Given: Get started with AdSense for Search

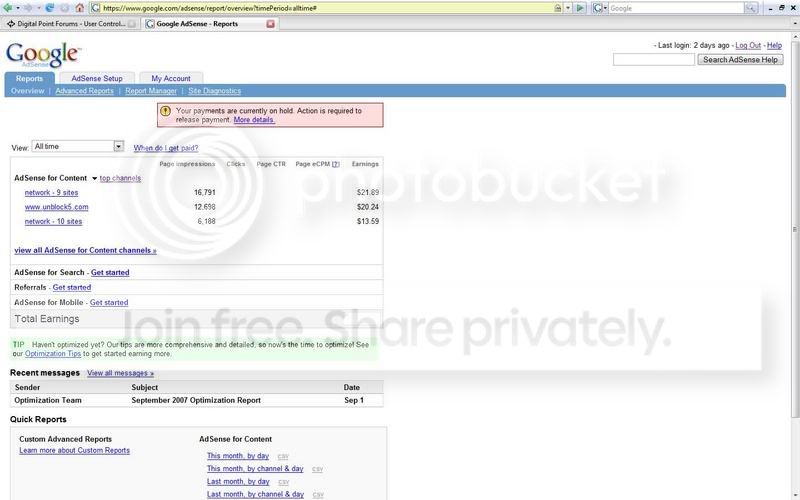Looking at the screenshot, I should click(110, 272).
